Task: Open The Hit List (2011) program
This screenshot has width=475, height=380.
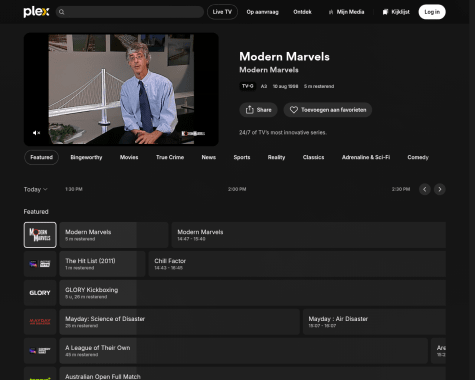Action: pos(102,264)
